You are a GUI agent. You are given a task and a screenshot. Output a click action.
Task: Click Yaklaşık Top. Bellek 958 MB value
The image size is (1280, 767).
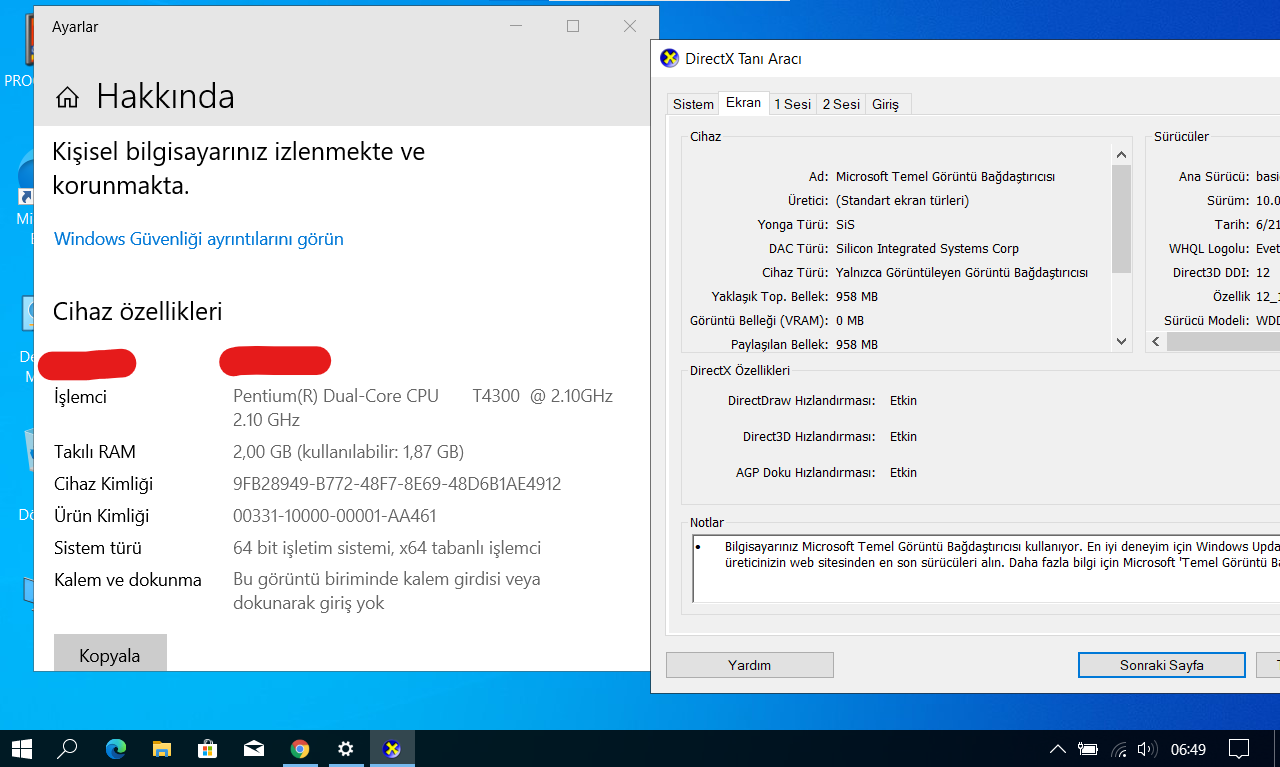(857, 297)
